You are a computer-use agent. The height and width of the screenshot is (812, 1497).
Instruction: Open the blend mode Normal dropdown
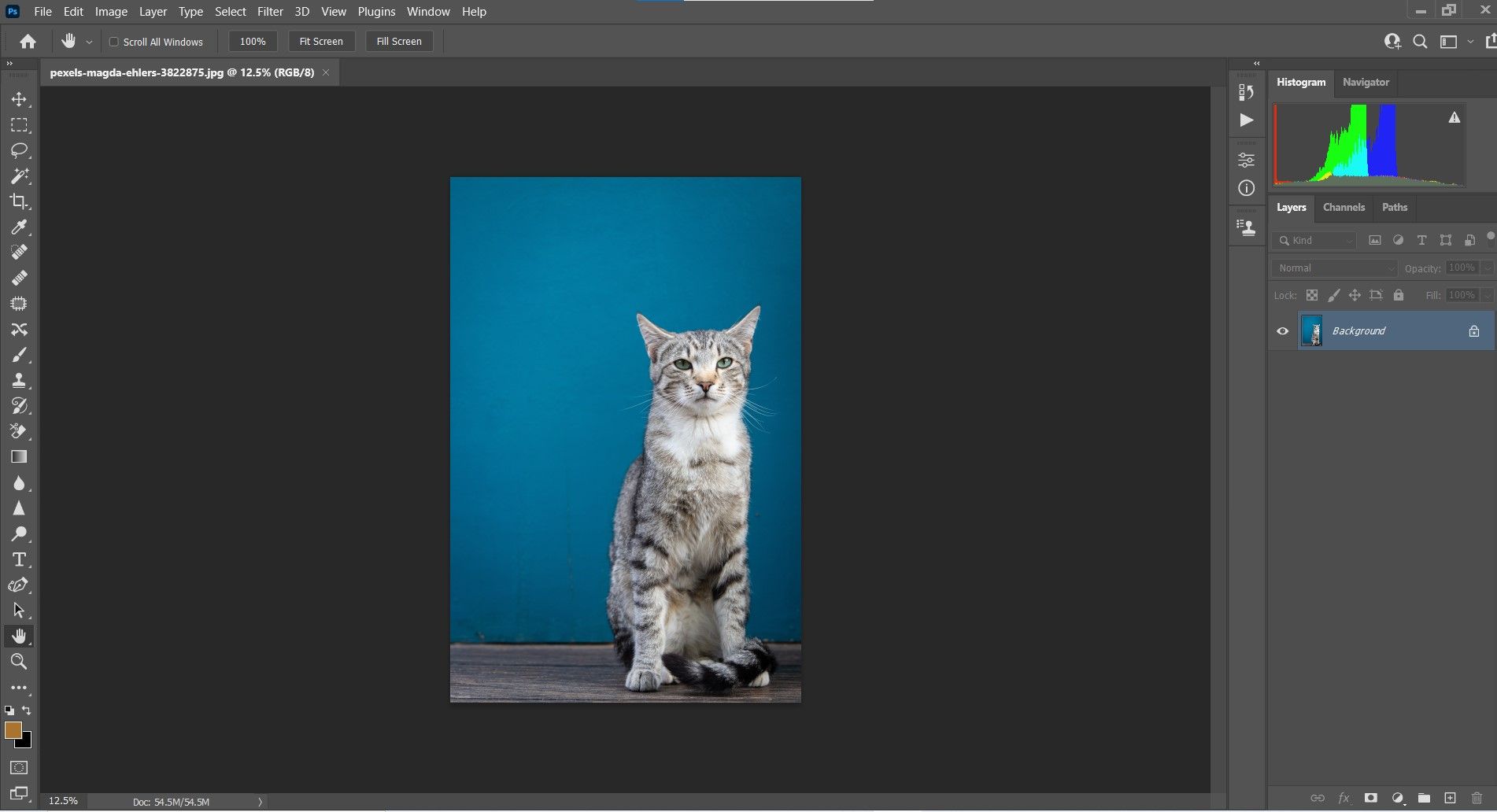point(1334,268)
